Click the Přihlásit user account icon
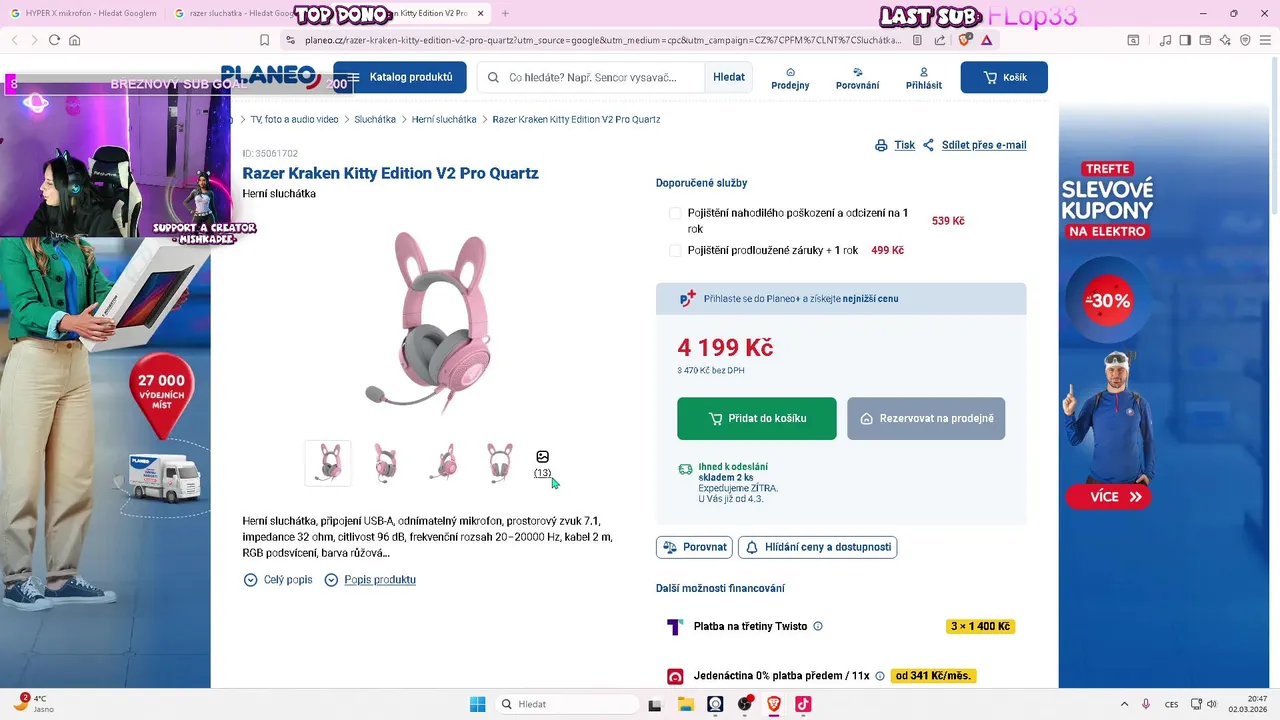The height and width of the screenshot is (720, 1280). [x=923, y=72]
